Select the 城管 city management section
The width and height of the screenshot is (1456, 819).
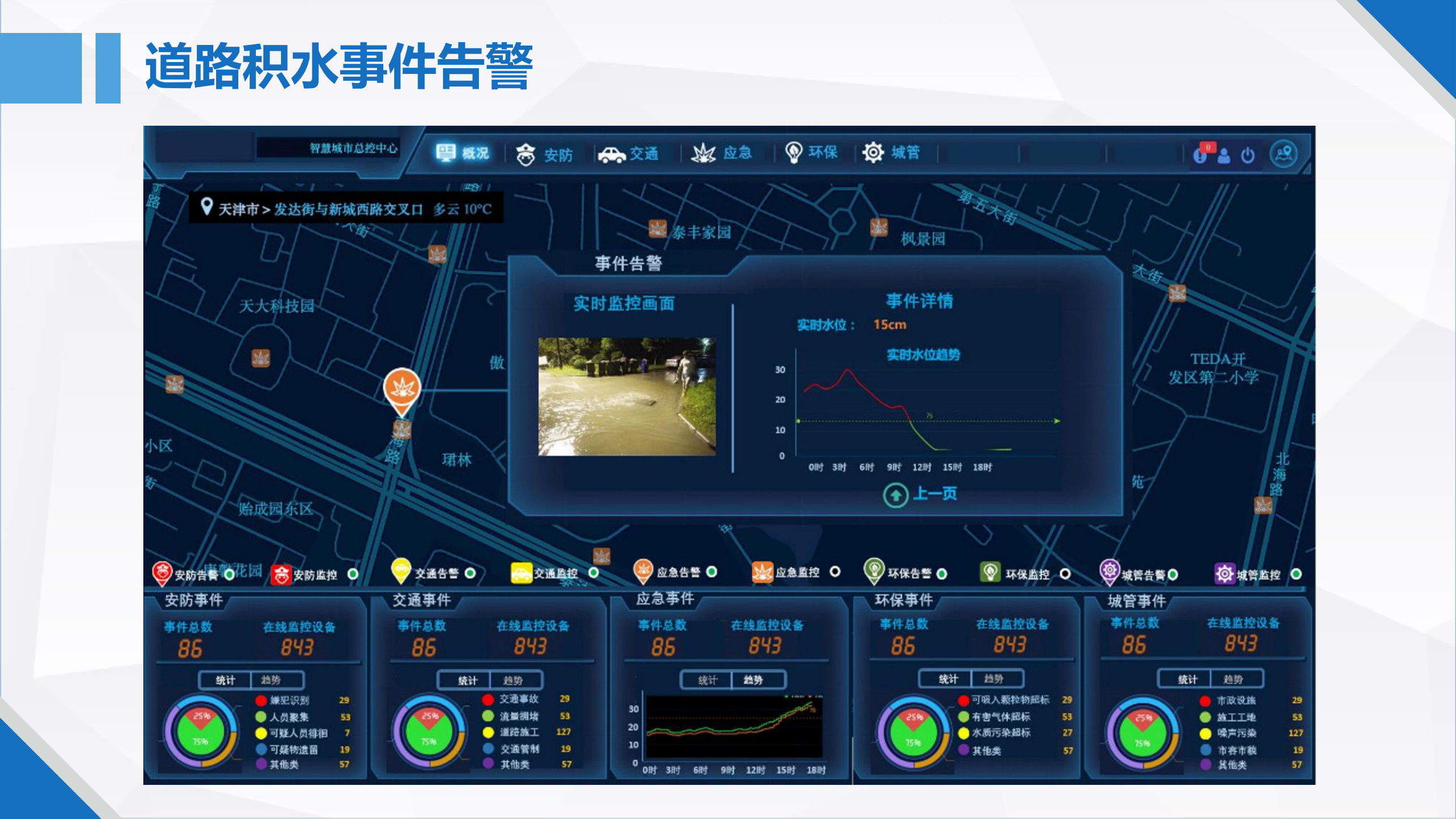891,152
